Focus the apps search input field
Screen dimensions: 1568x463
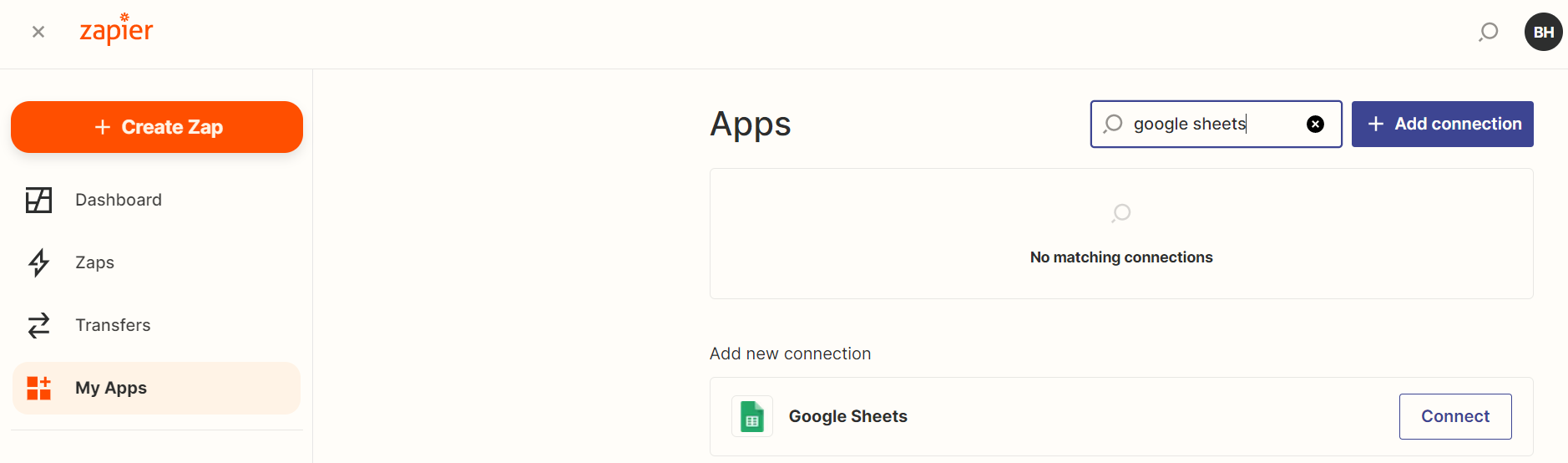1216,125
